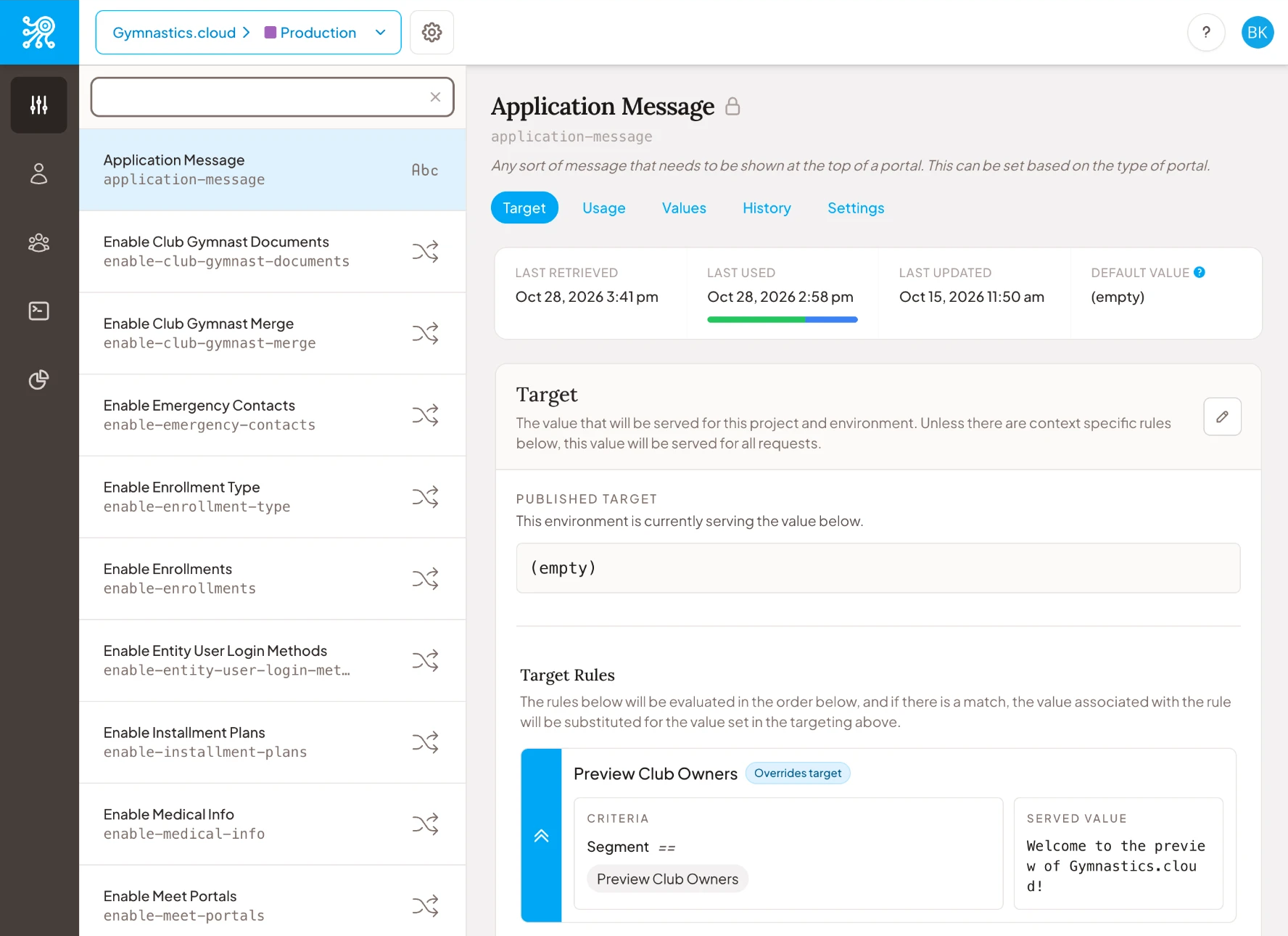Open the pie chart analytics sidebar icon
This screenshot has height=936, width=1288.
pyautogui.click(x=39, y=379)
